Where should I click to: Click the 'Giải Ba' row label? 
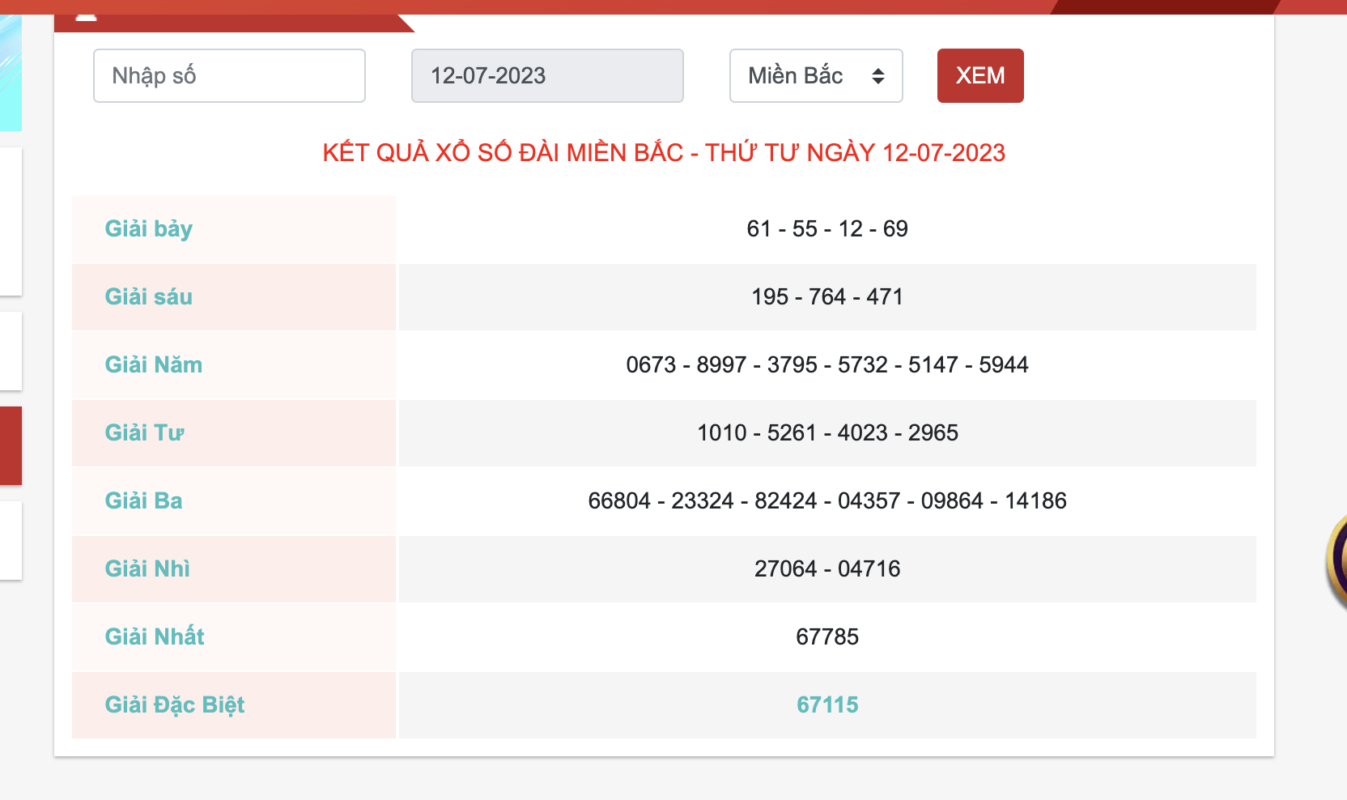[x=144, y=501]
